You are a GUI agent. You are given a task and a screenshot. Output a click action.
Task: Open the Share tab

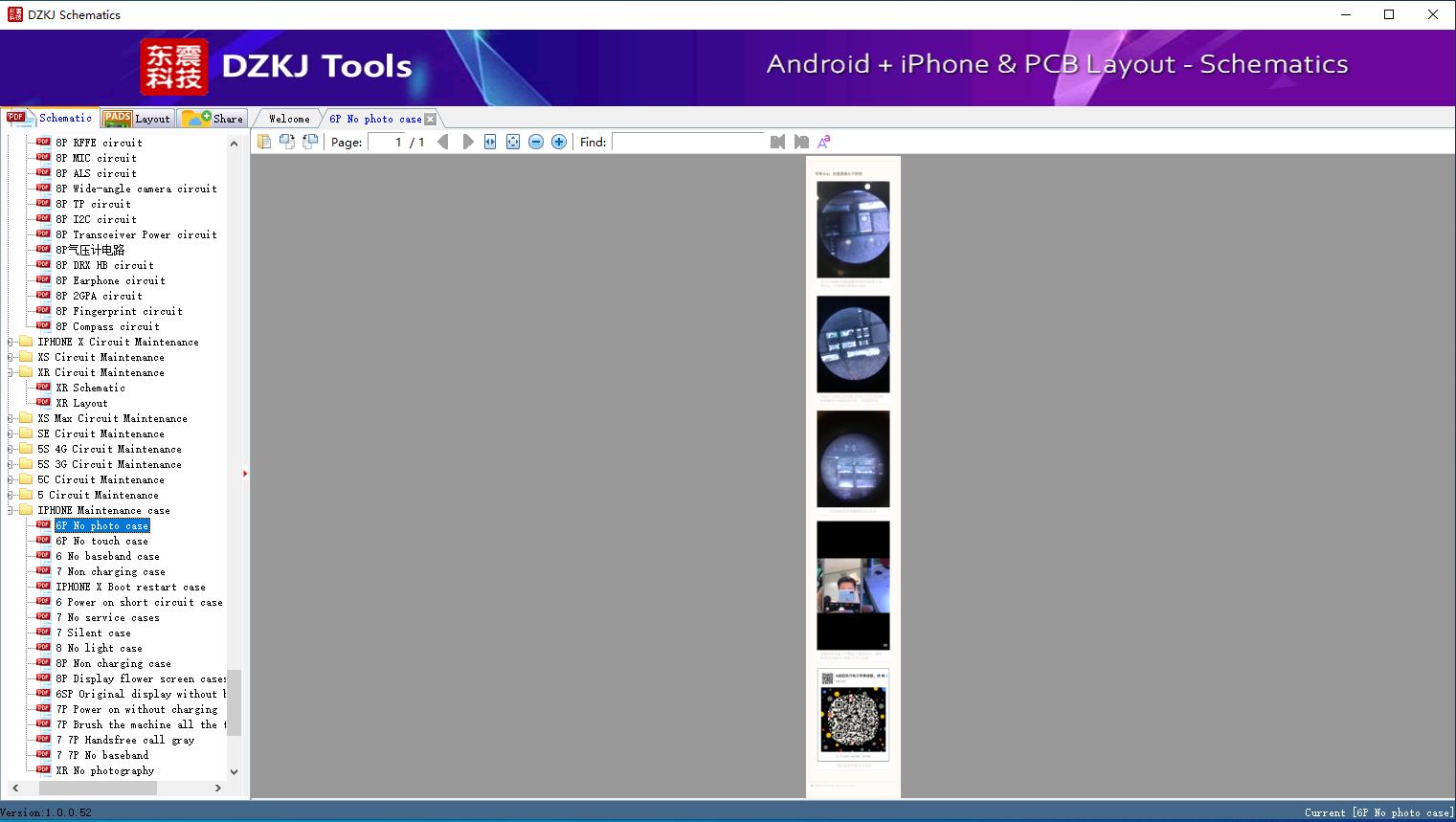pos(213,119)
